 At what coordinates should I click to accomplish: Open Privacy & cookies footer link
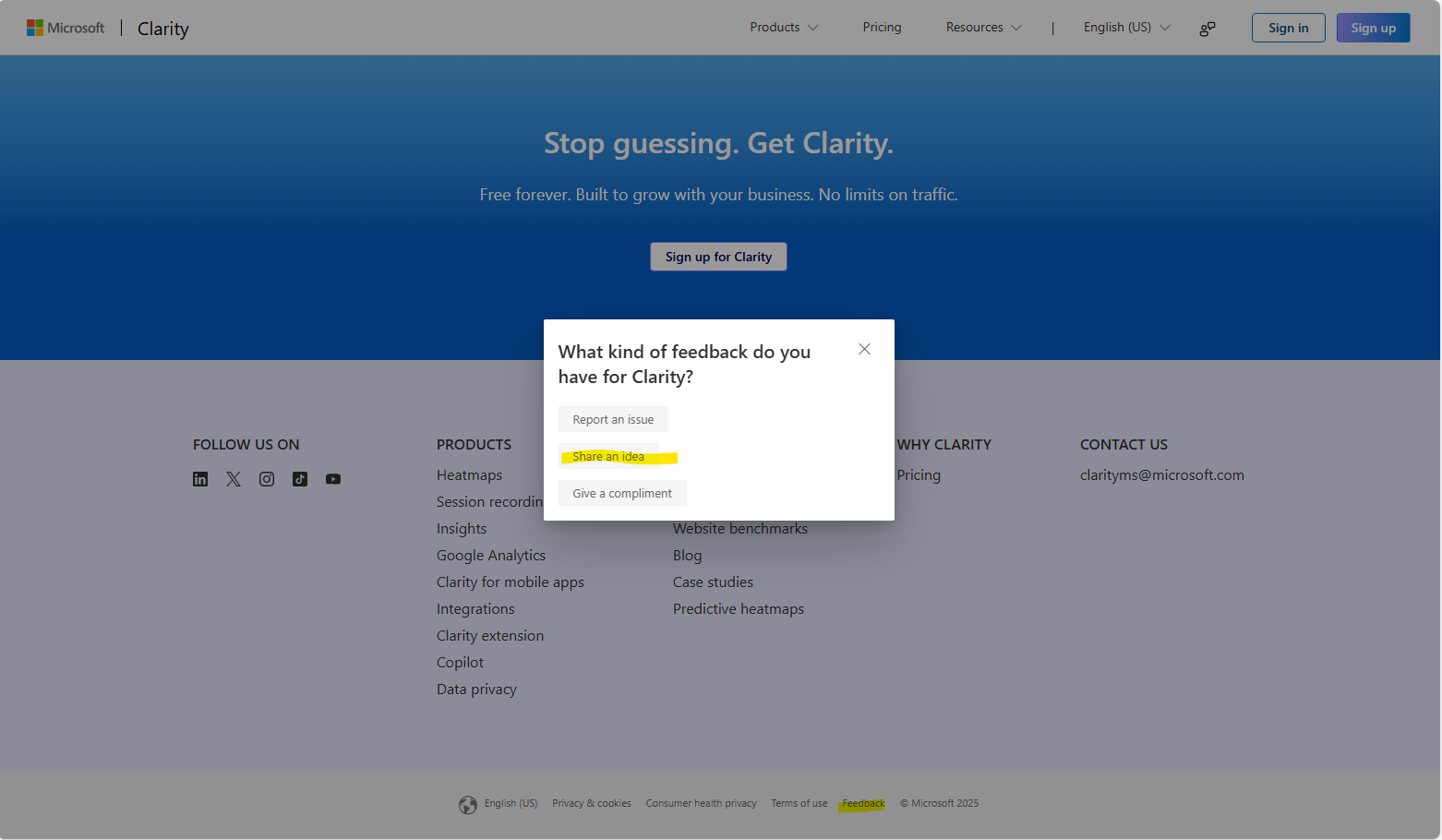pos(592,804)
